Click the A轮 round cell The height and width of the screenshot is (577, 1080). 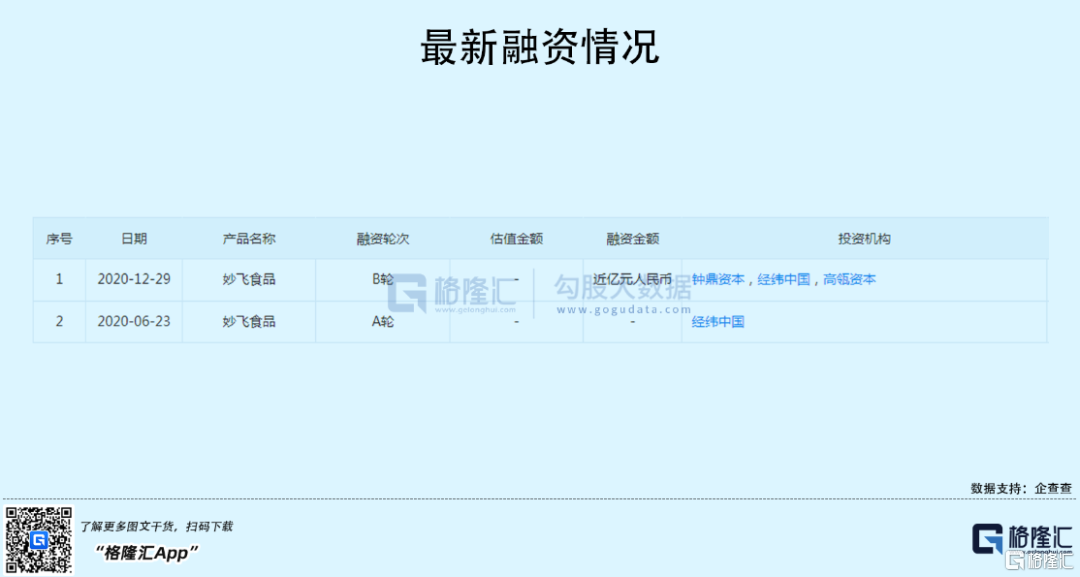point(382,322)
